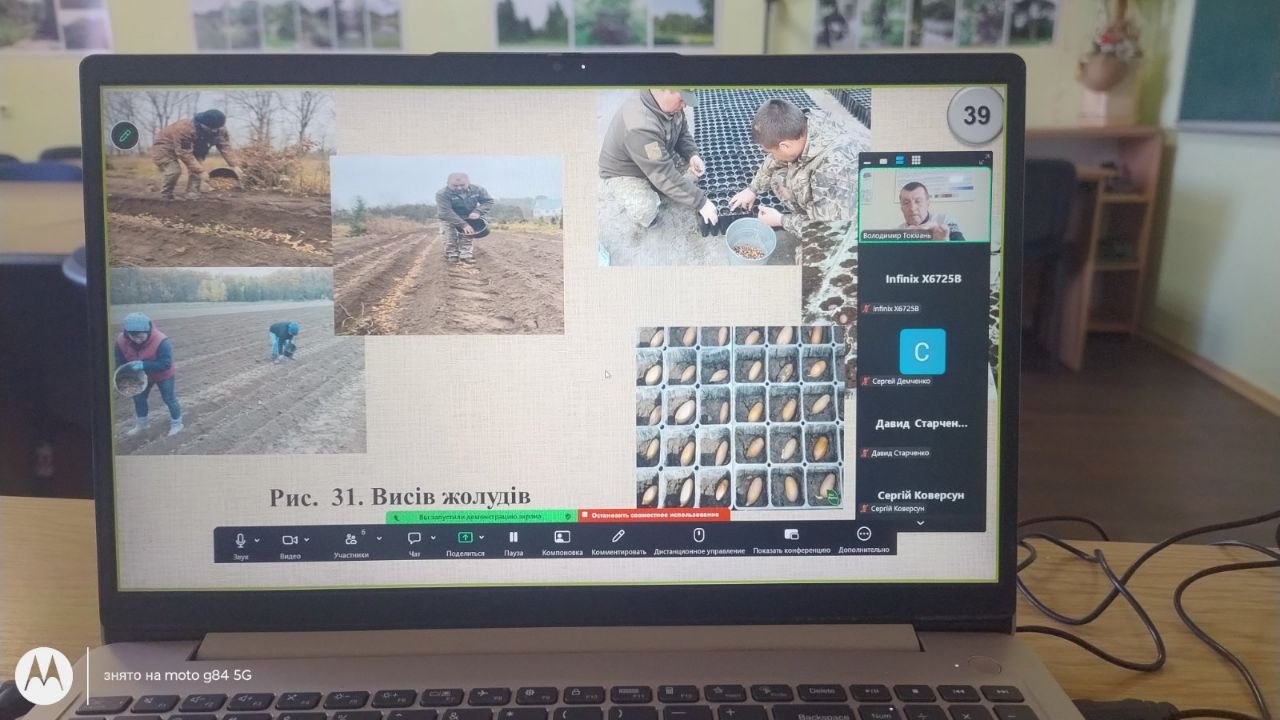This screenshot has height=720, width=1280.
Task: Expand video options arrow next to camera
Action: pyautogui.click(x=306, y=540)
